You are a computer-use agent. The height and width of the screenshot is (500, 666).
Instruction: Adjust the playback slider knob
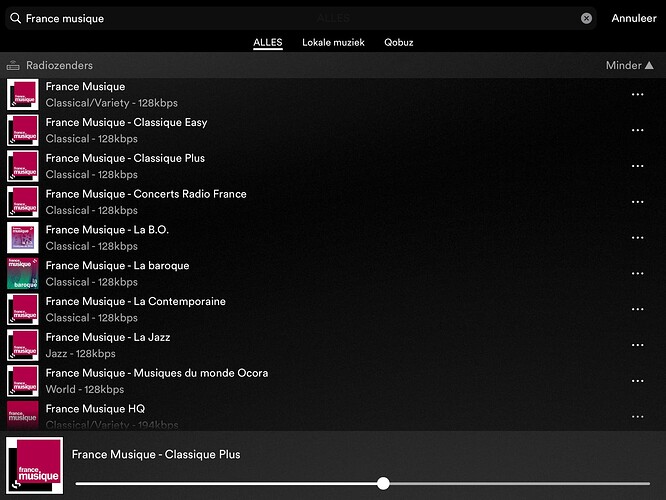coord(383,483)
